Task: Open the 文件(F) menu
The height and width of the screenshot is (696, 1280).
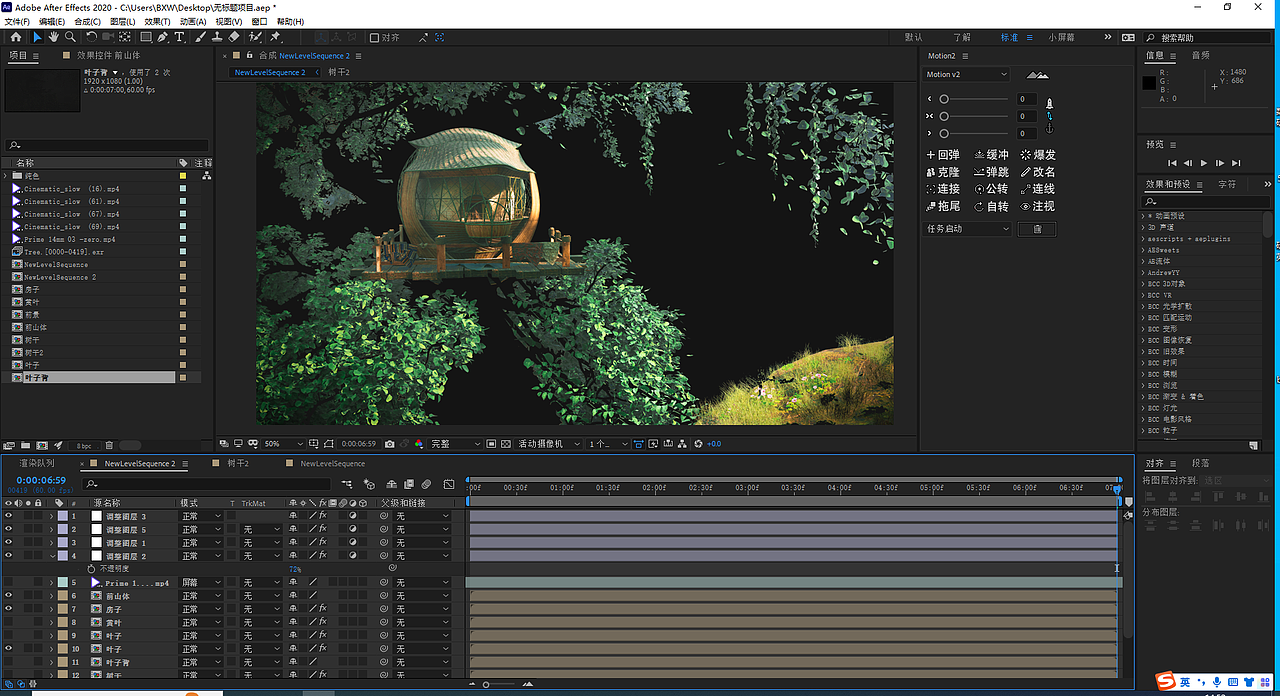Action: pos(17,21)
